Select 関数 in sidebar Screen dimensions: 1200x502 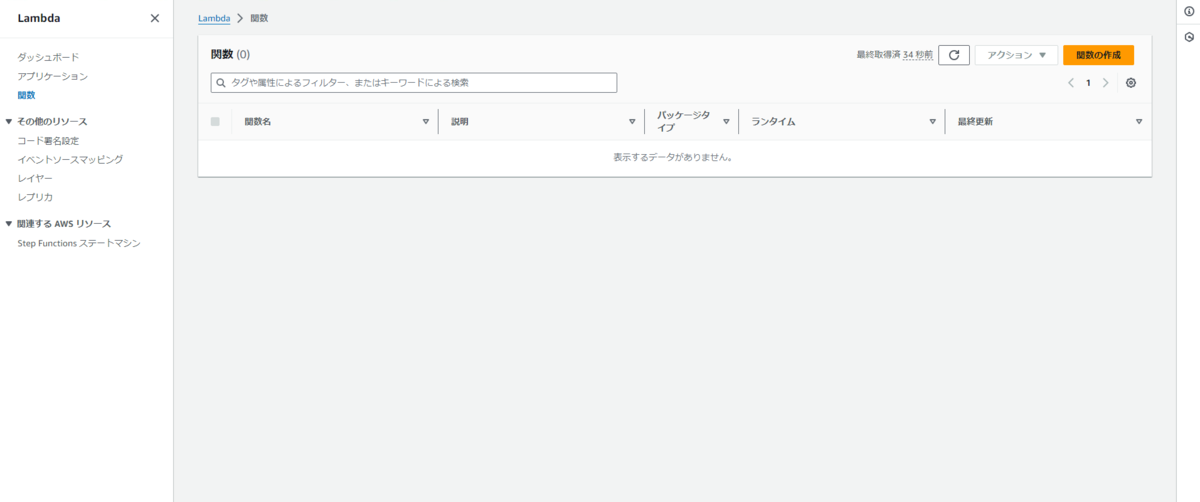click(26, 95)
